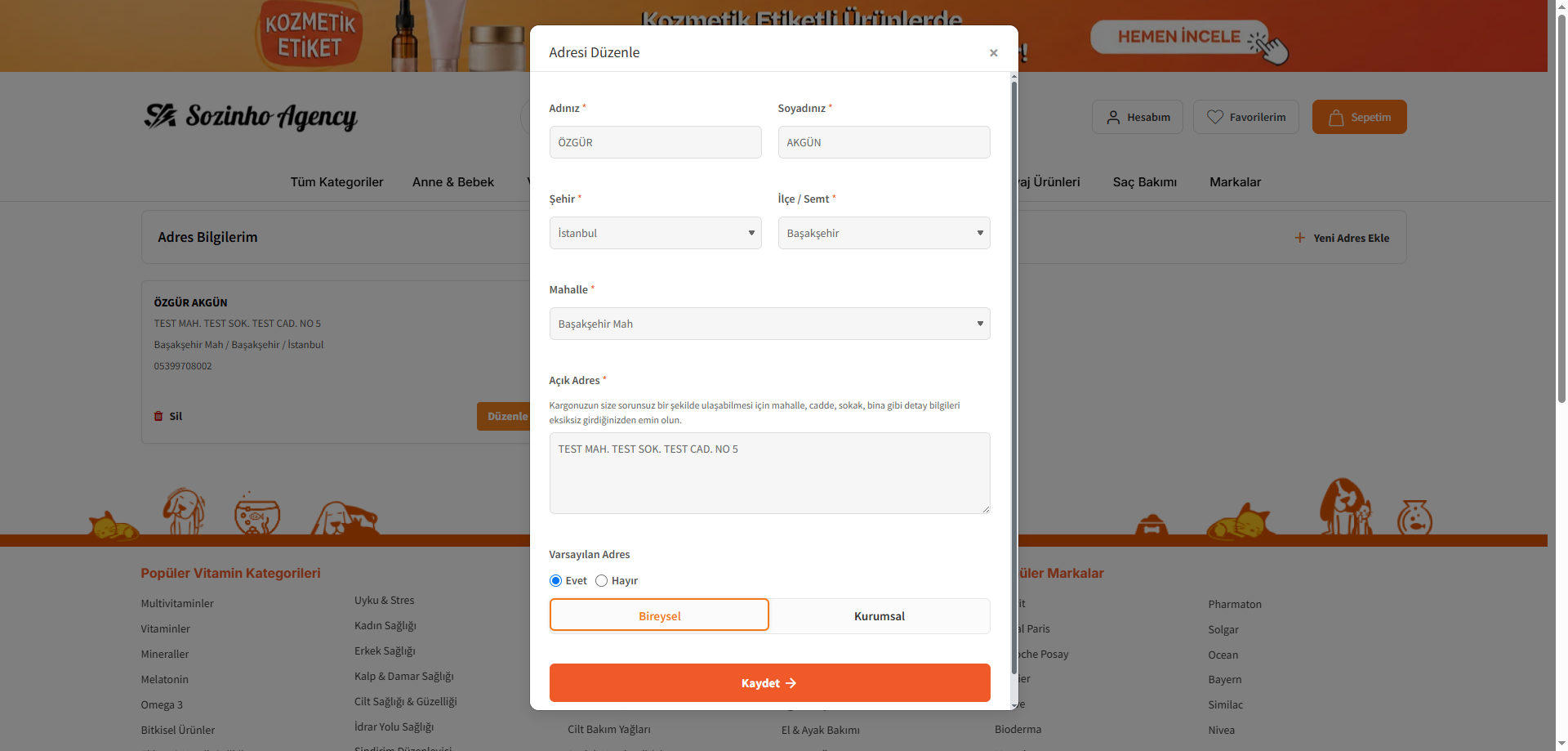This screenshot has height=751, width=1568.
Task: Open the Sepetim shopping bag icon
Action: (x=1336, y=118)
